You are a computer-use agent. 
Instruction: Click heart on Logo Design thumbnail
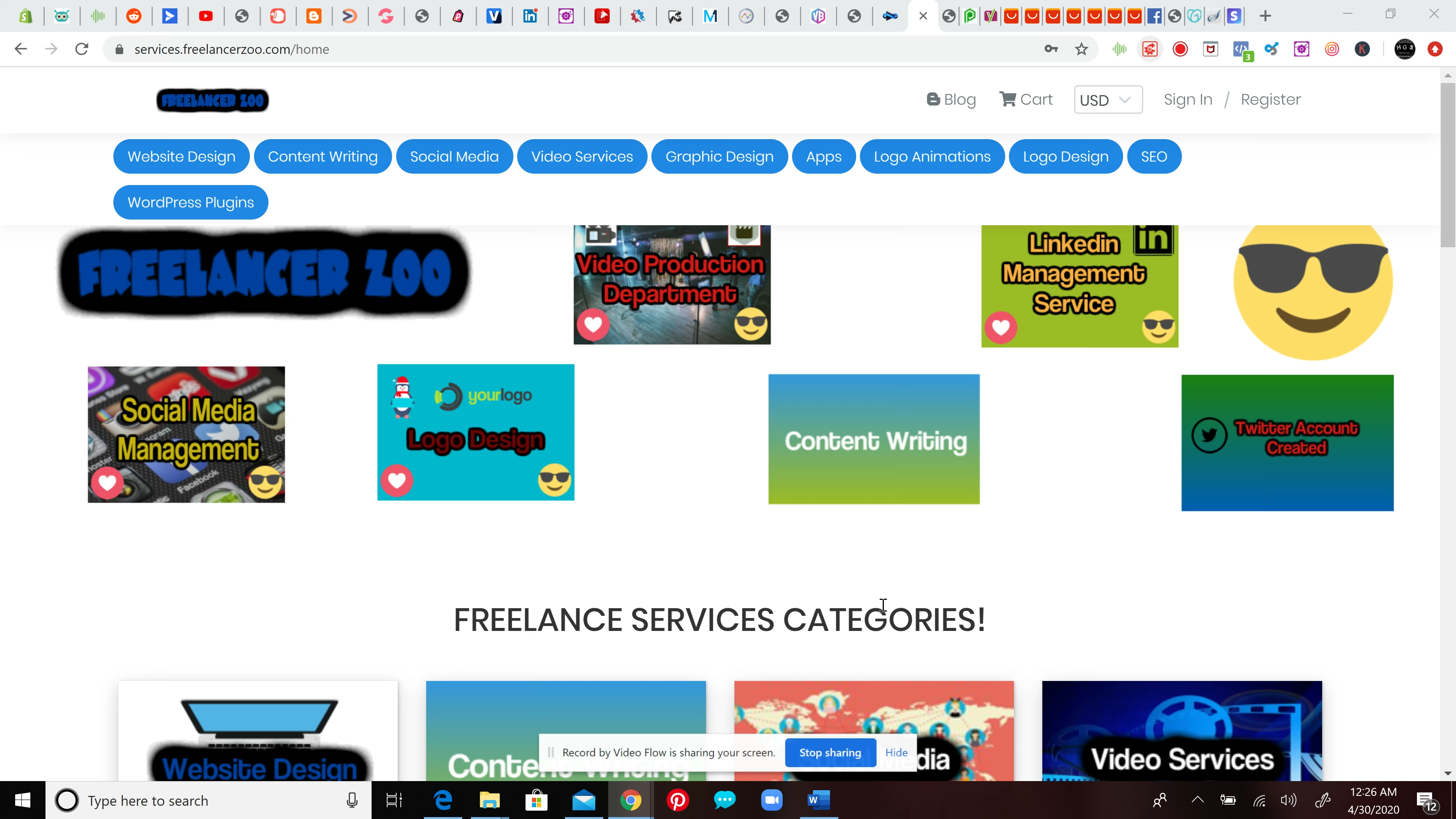(396, 480)
